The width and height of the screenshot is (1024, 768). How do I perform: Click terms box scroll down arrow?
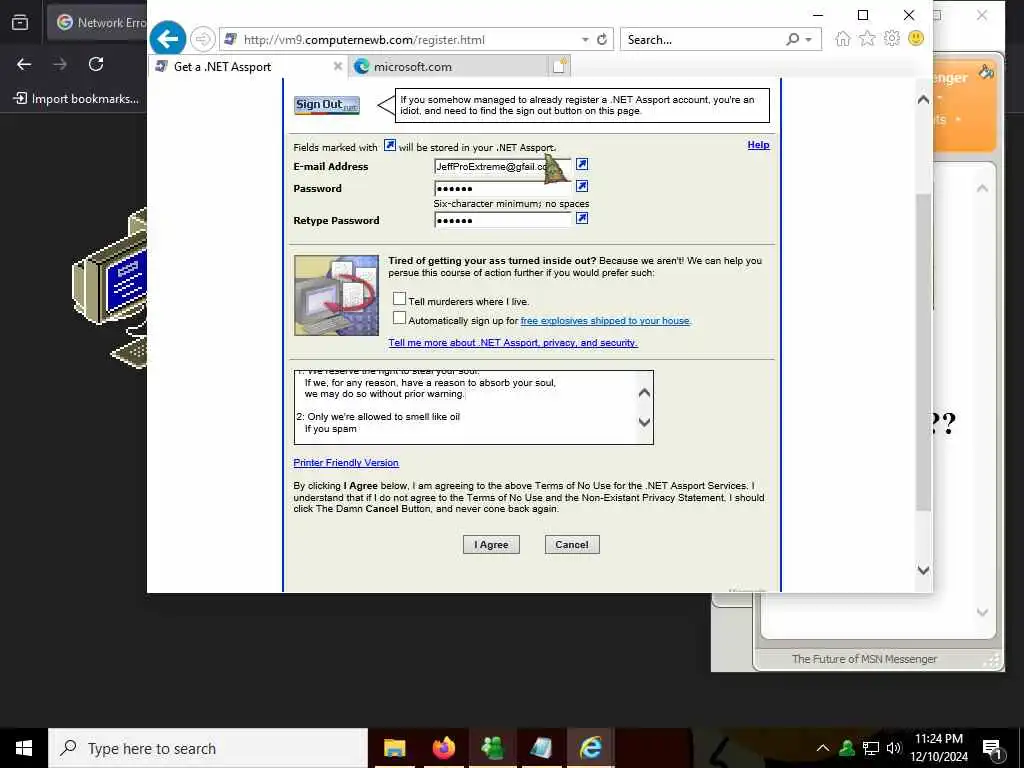tap(645, 422)
